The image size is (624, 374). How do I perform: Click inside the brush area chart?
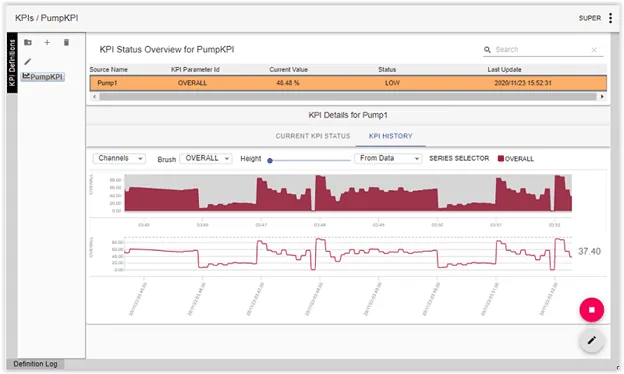pyautogui.click(x=348, y=193)
